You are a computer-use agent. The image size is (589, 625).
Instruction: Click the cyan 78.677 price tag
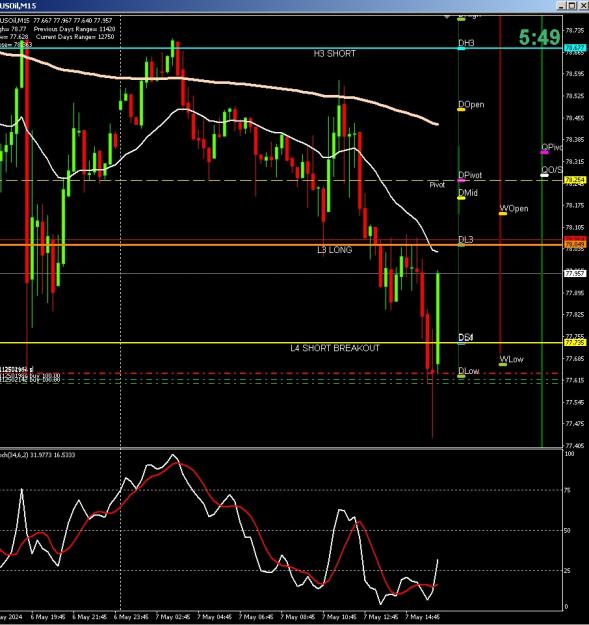[575, 48]
